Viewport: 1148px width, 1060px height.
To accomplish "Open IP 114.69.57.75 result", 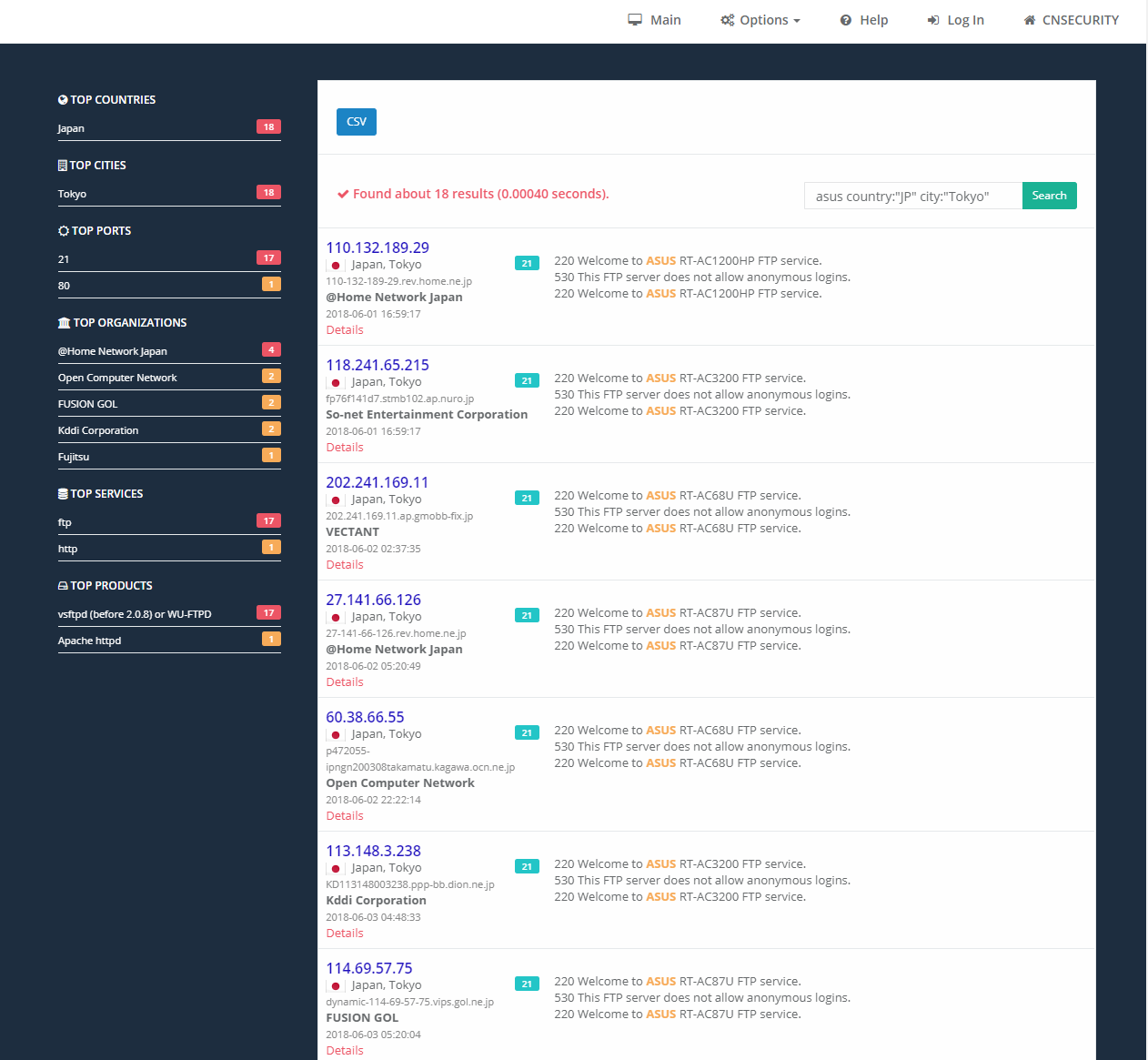I will (x=369, y=968).
